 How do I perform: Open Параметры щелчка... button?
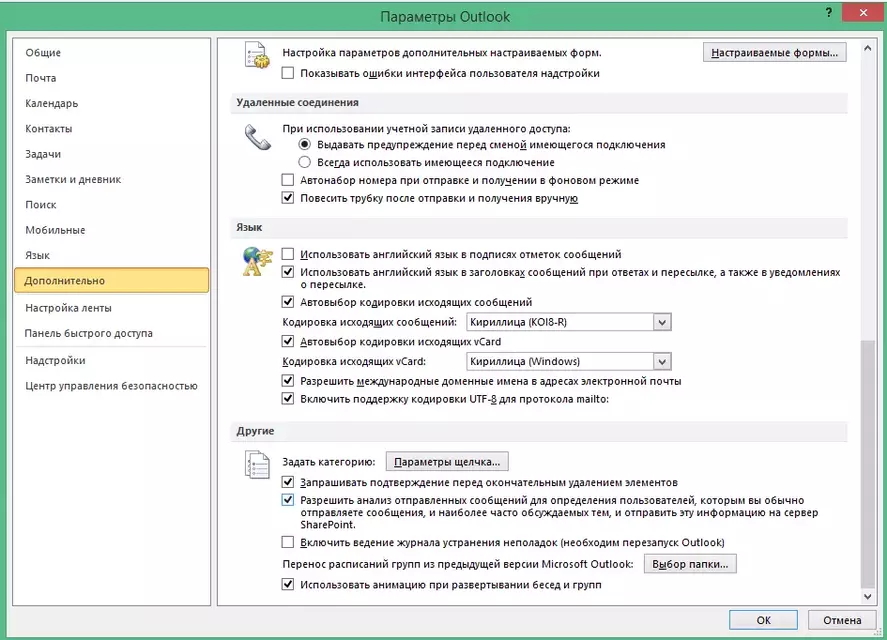pyautogui.click(x=447, y=462)
